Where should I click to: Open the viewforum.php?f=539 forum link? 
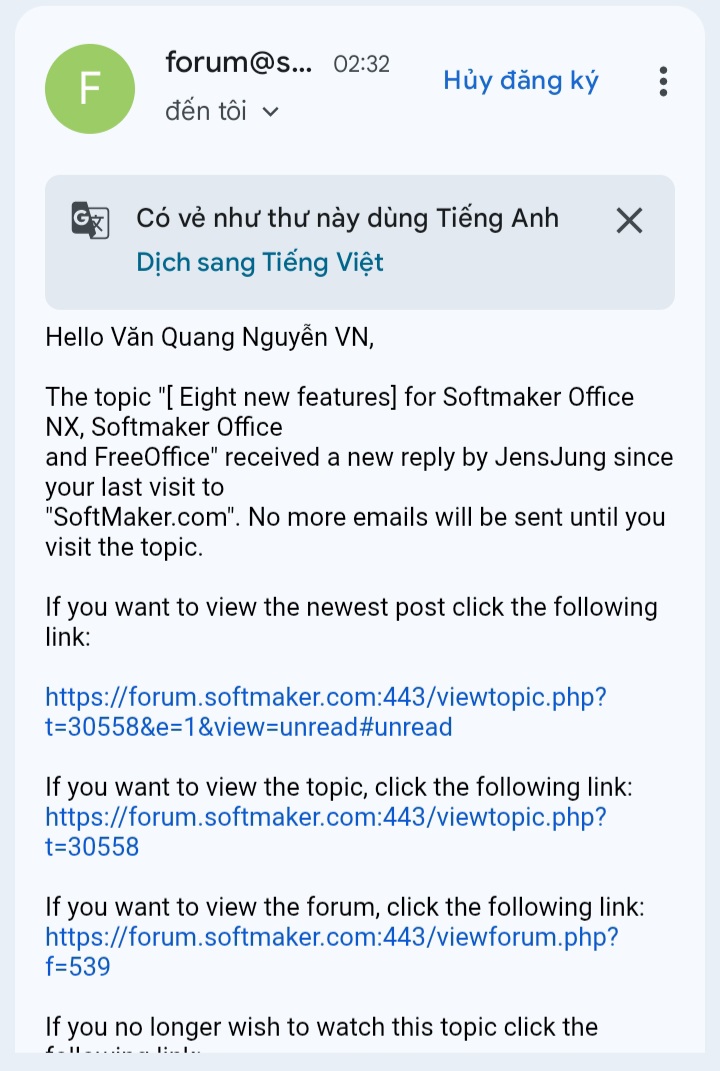[x=332, y=951]
